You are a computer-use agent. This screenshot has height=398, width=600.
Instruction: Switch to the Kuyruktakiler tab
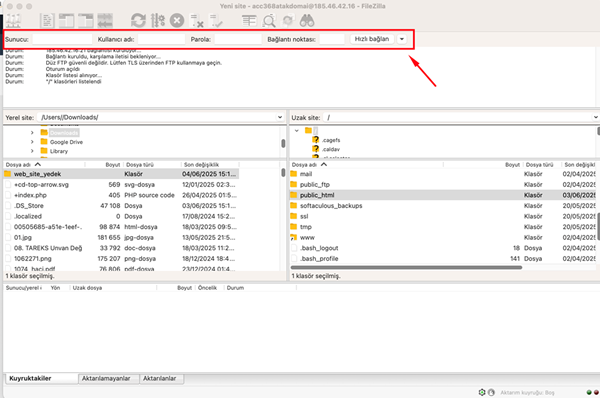41,378
